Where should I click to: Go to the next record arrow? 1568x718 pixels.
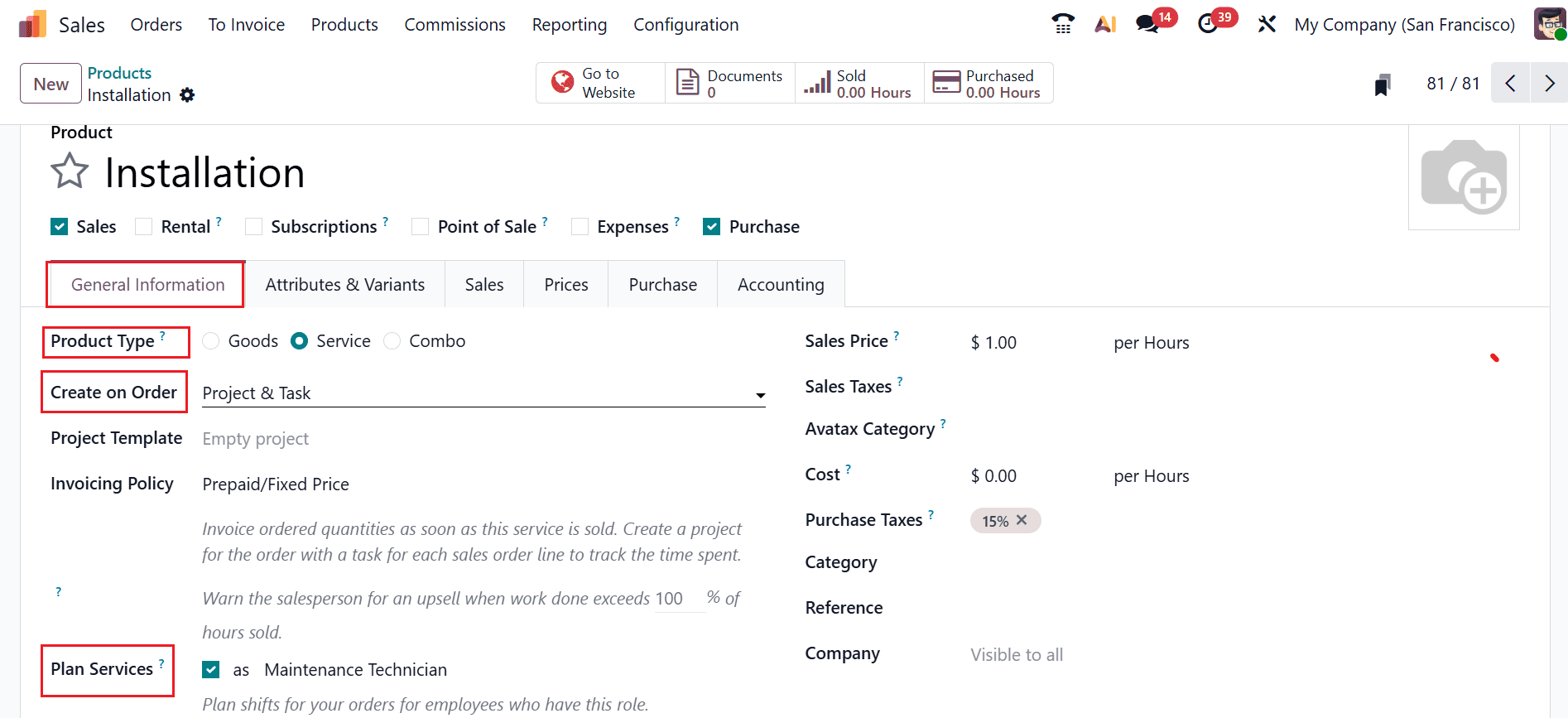[1550, 83]
